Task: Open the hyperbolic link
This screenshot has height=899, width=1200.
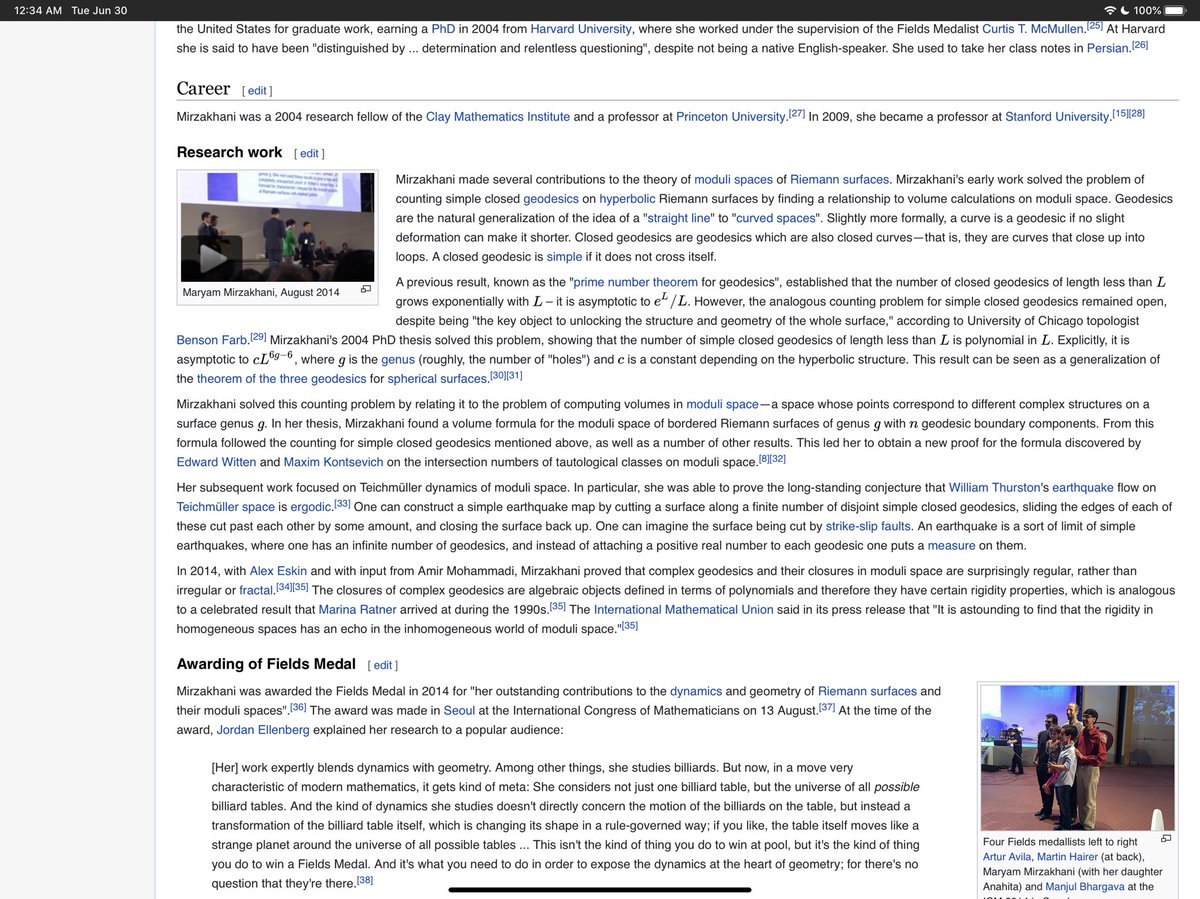Action: click(627, 198)
